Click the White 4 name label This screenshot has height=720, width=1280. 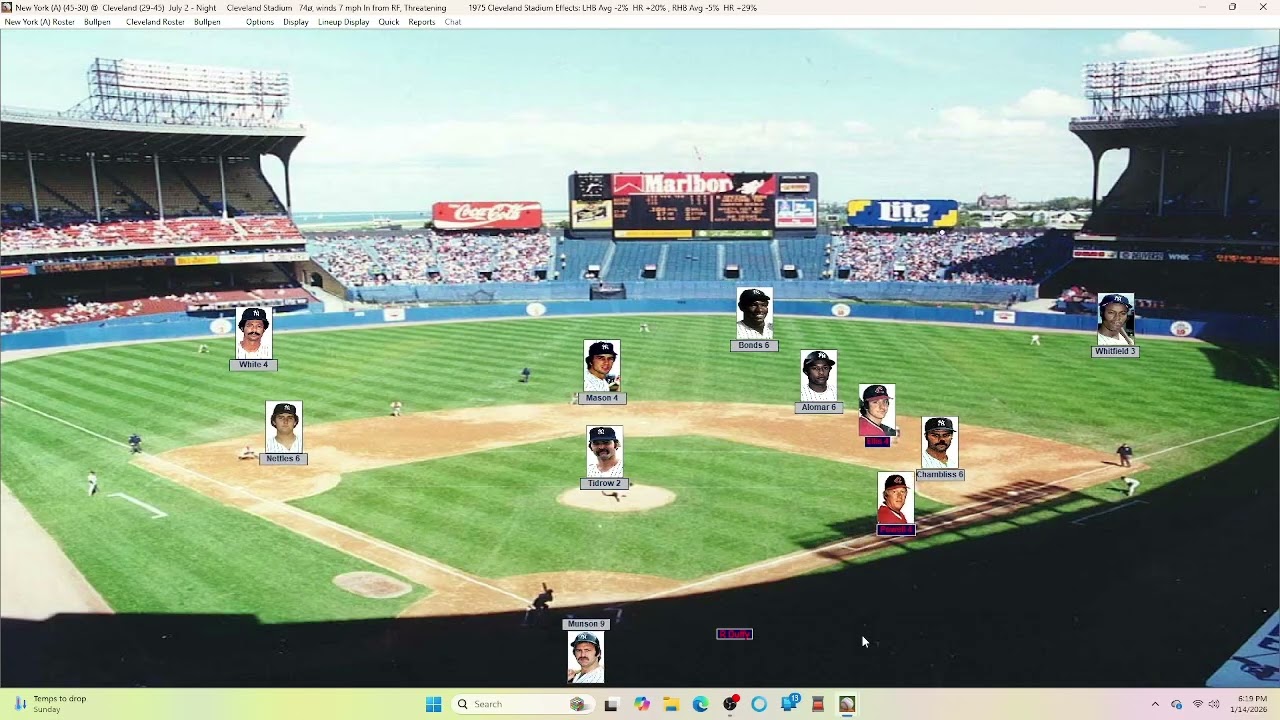(x=254, y=365)
